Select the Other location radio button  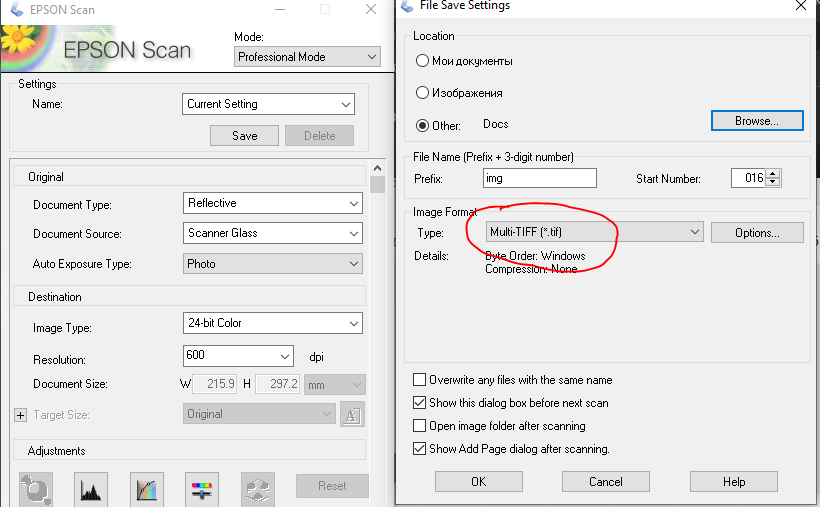[x=422, y=126]
